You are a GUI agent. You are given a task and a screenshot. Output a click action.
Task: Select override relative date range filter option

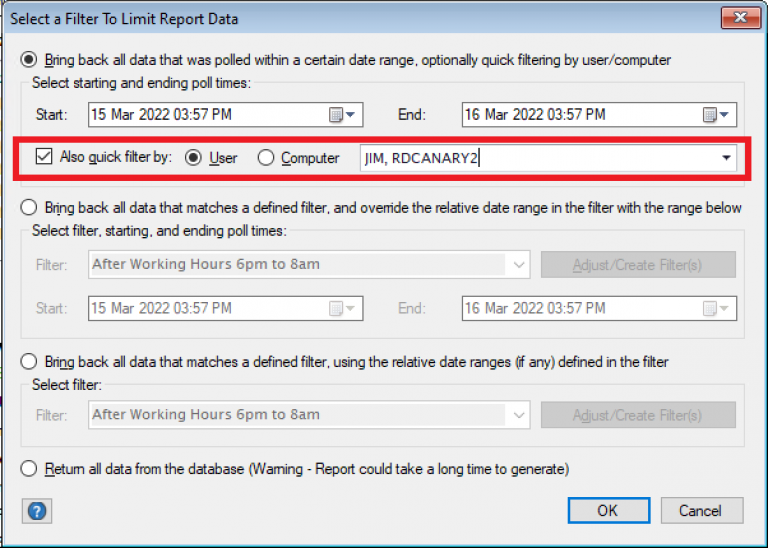pyautogui.click(x=28, y=207)
